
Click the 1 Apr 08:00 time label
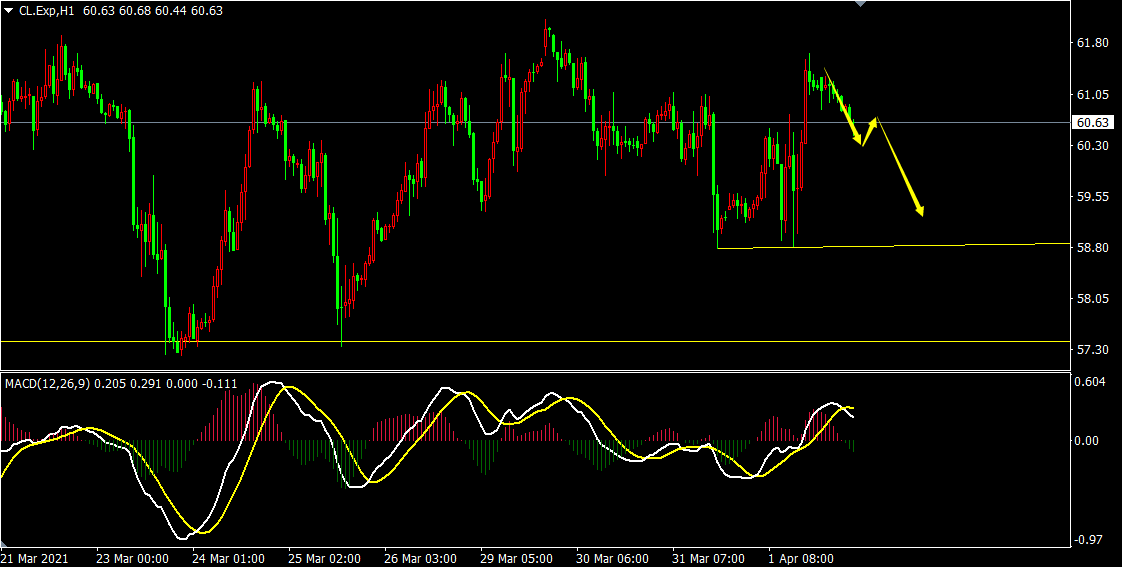(x=802, y=558)
